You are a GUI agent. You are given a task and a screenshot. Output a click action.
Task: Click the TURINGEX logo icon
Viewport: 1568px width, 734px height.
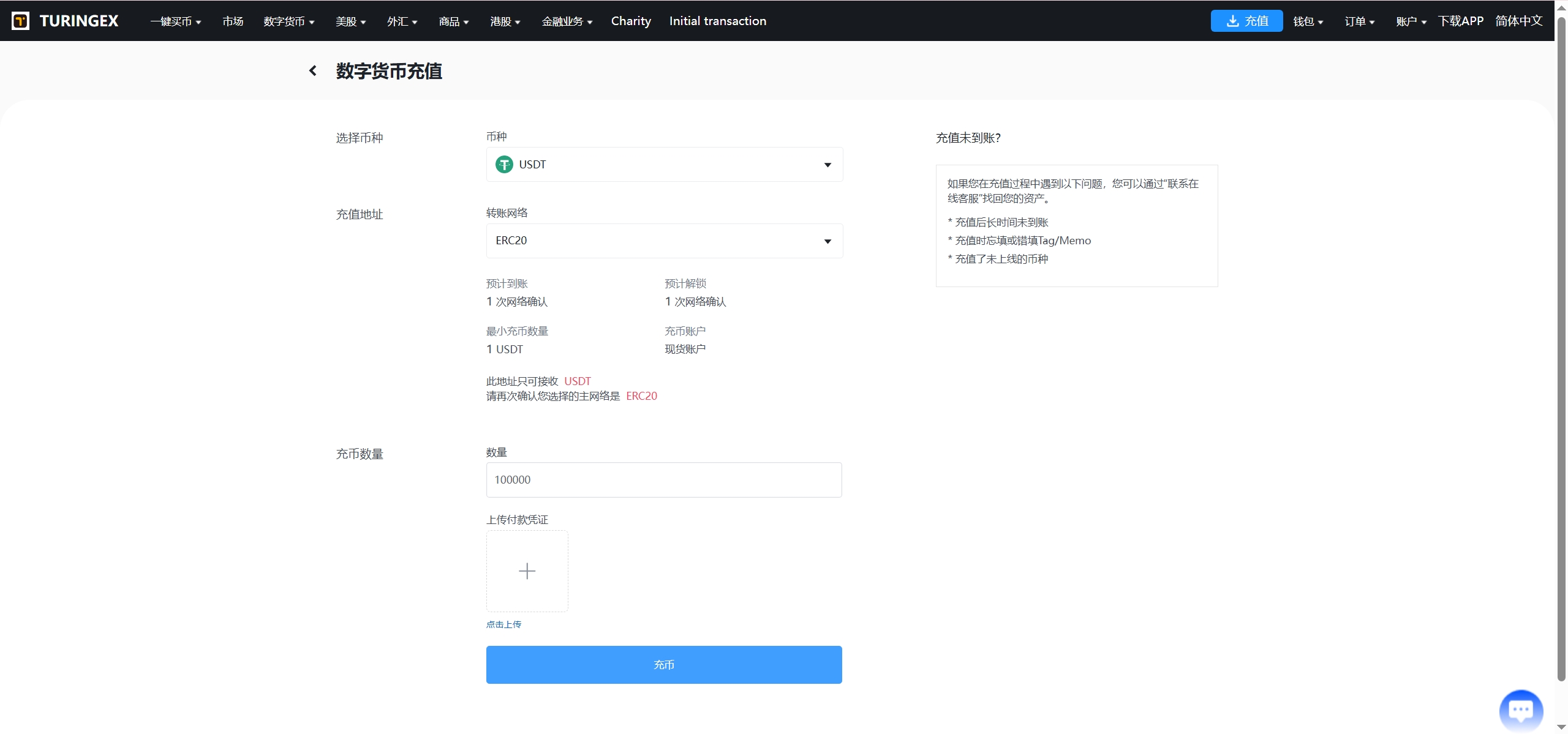pyautogui.click(x=21, y=21)
